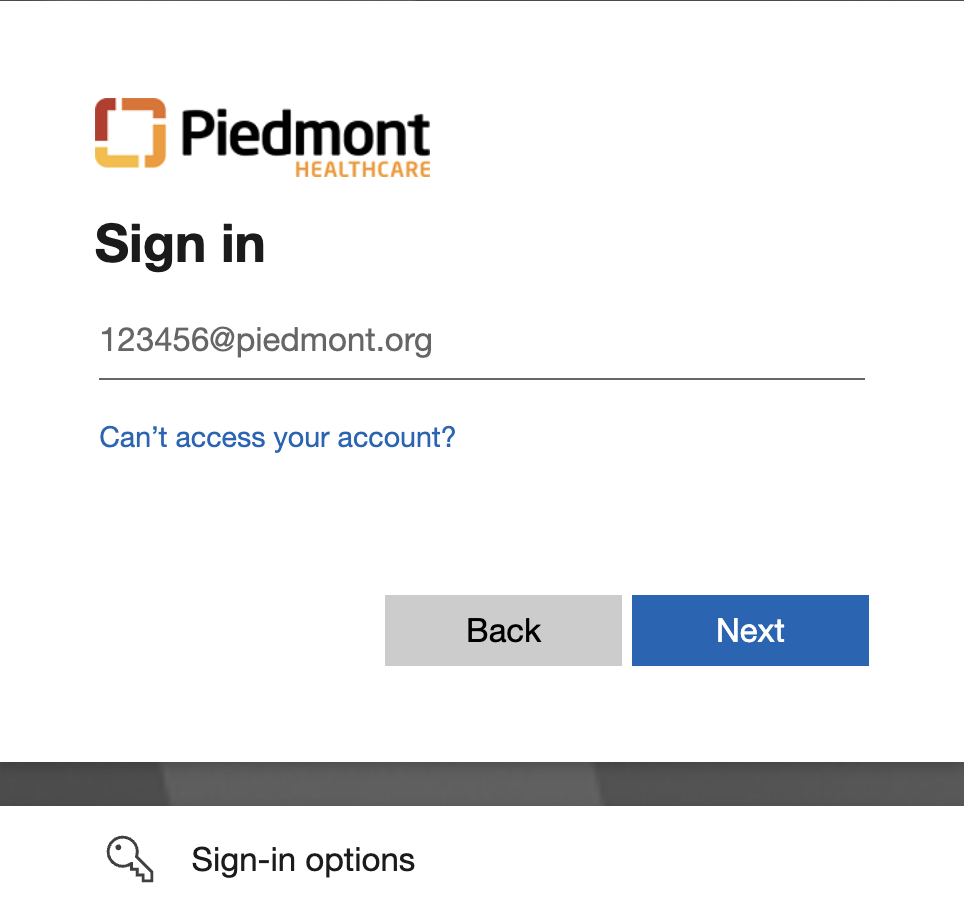
Task: Click the underline beneath the email field
Action: (x=480, y=379)
